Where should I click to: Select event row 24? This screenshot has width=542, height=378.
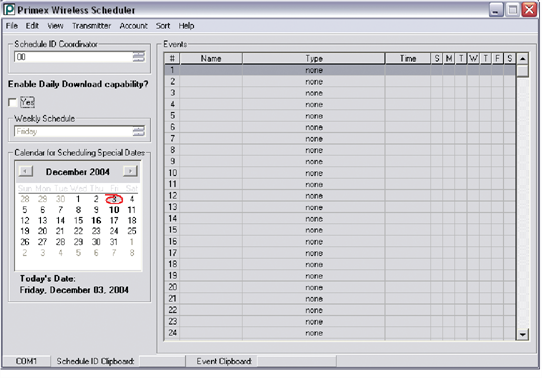(x=340, y=333)
